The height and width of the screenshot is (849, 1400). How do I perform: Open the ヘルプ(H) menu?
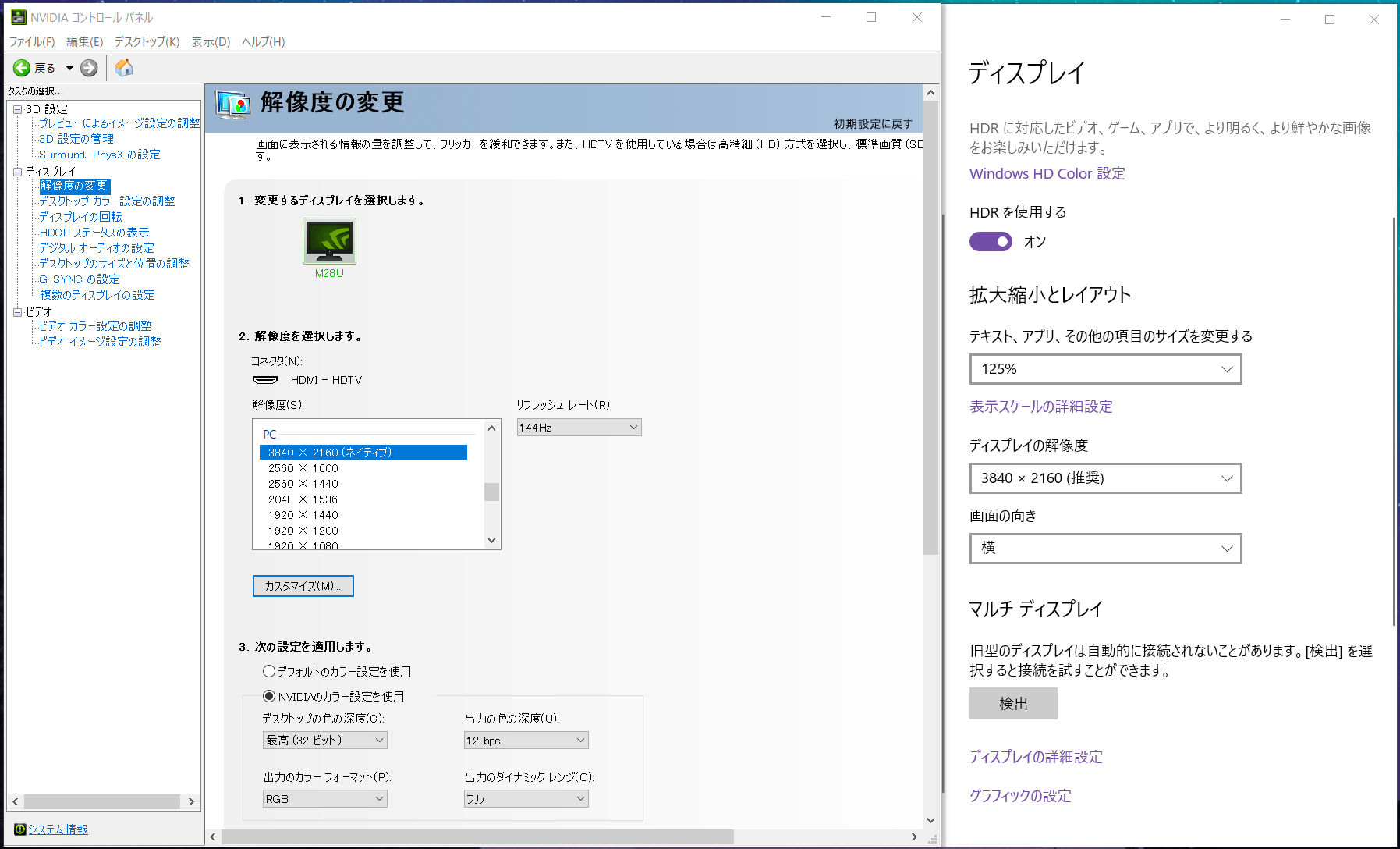[x=263, y=42]
